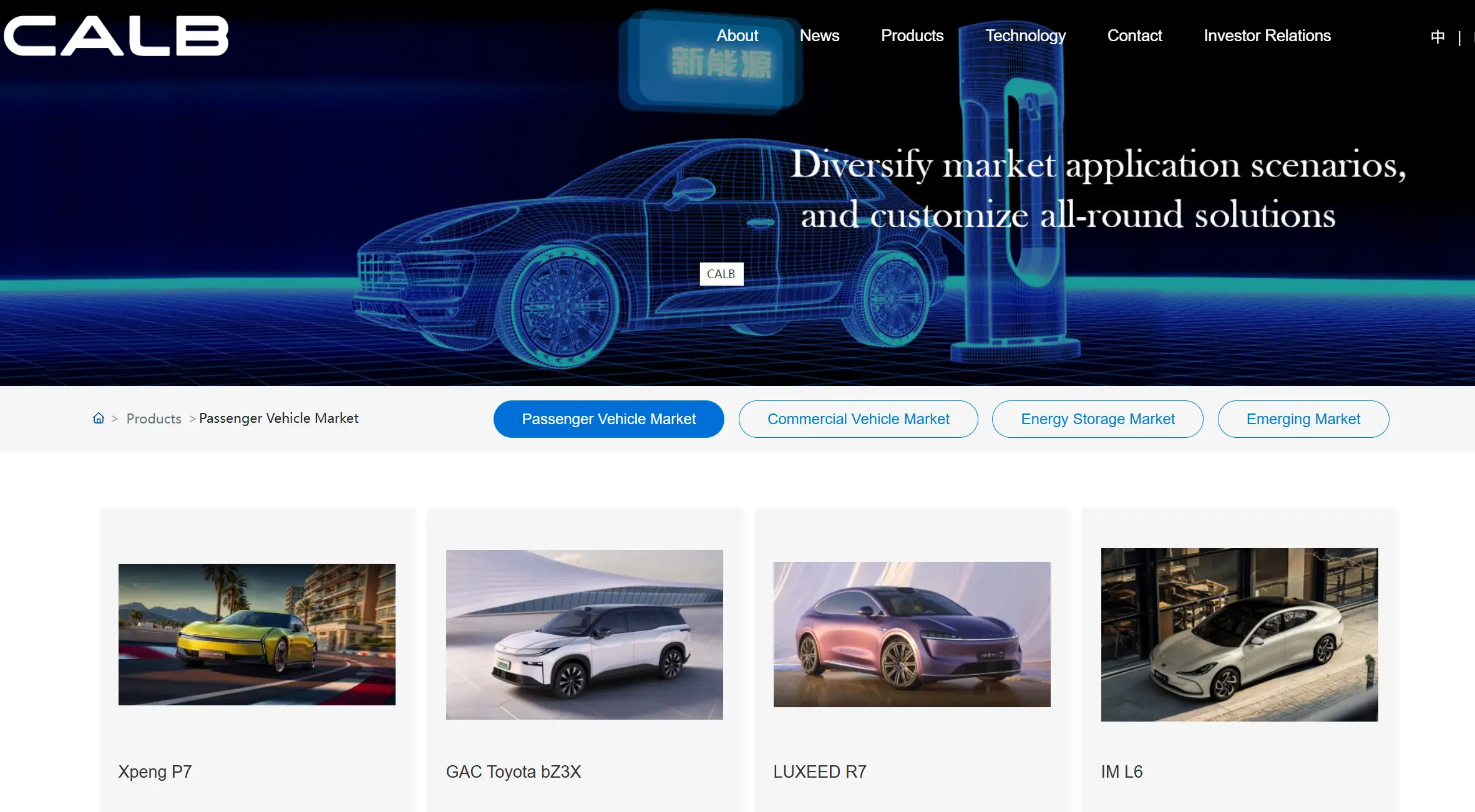Click the CALB tooltip label on banner
Viewport: 1475px width, 812px height.
[x=721, y=274]
